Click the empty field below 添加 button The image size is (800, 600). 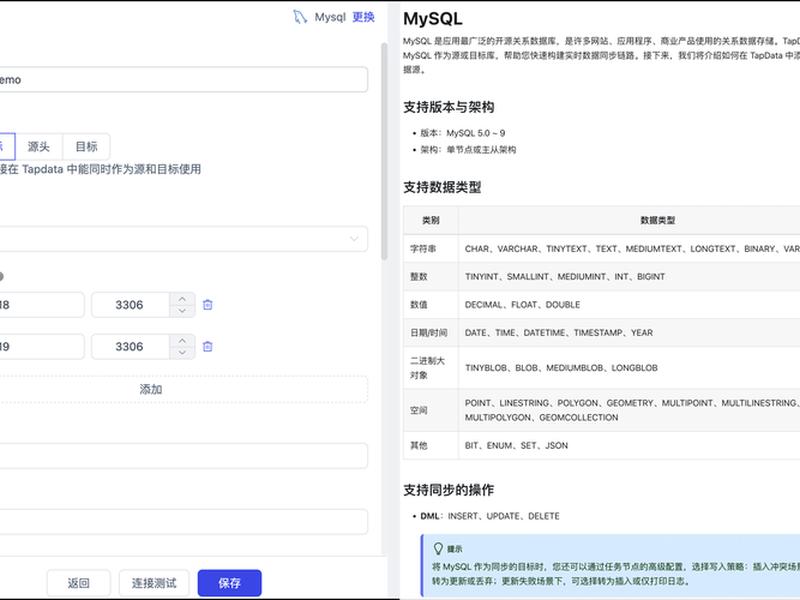[183, 456]
